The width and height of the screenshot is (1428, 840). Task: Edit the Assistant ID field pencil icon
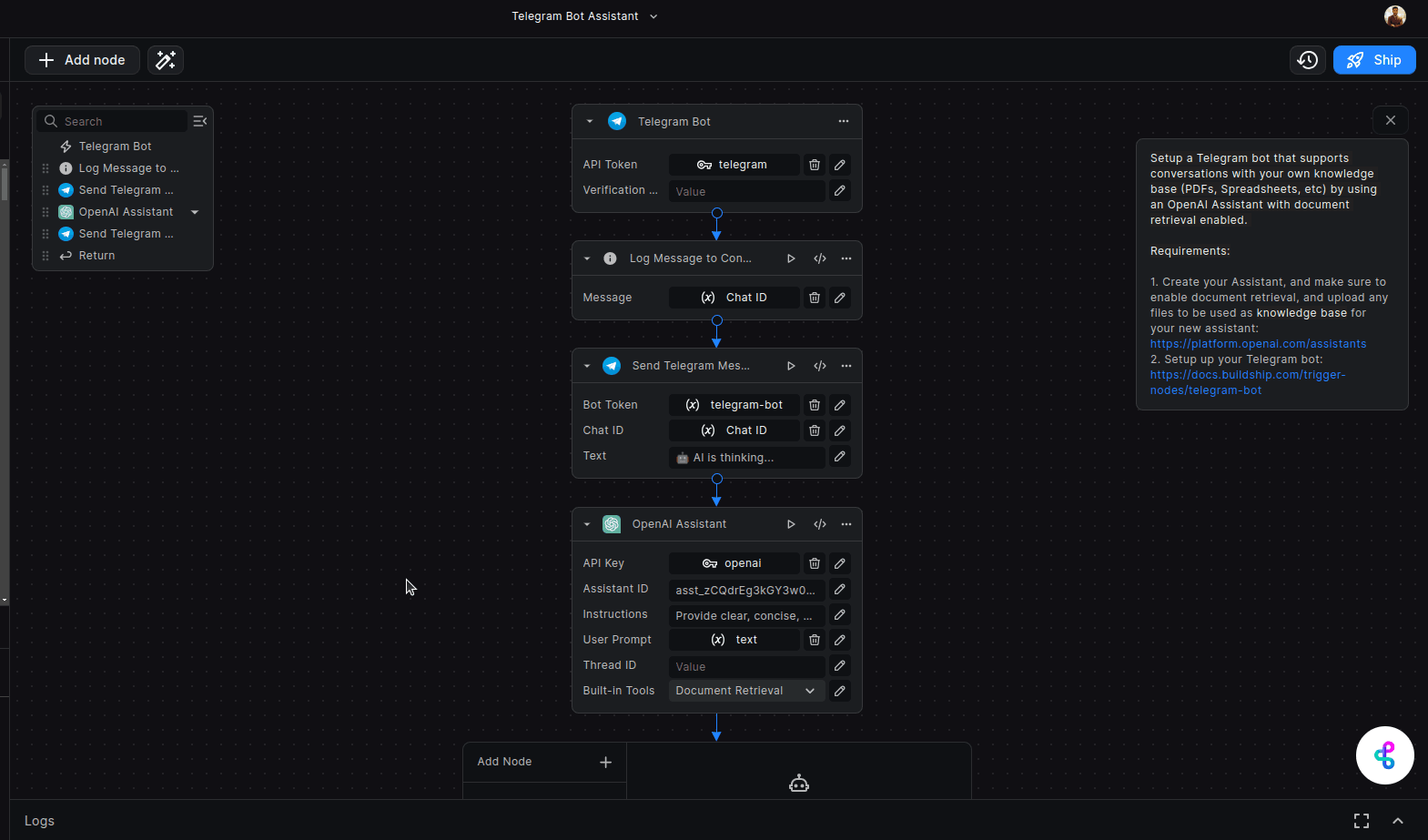coord(840,590)
